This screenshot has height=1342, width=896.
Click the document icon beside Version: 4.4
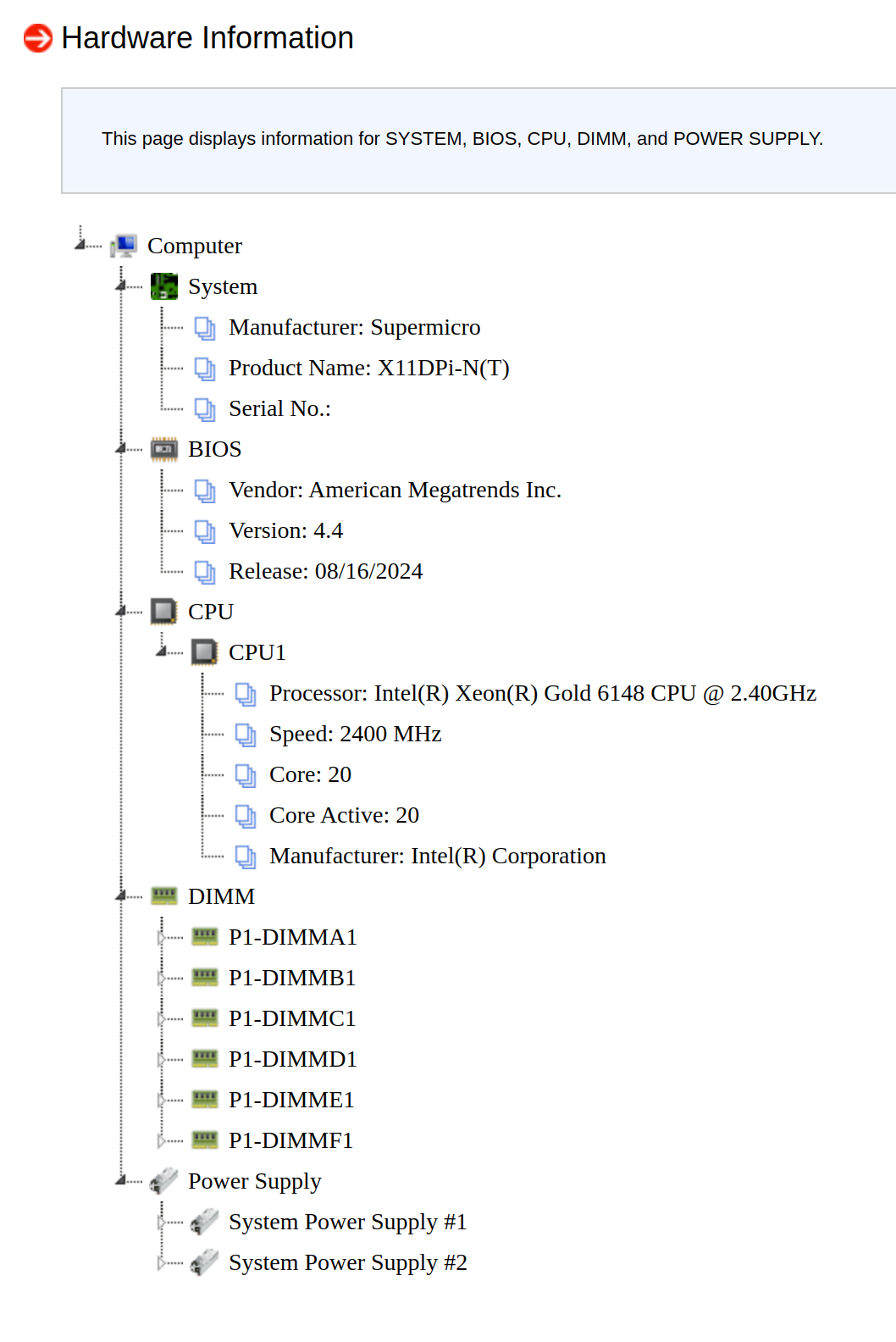(x=205, y=531)
